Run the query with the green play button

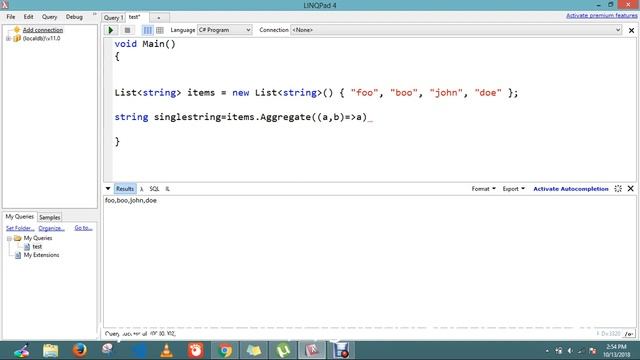[111, 30]
